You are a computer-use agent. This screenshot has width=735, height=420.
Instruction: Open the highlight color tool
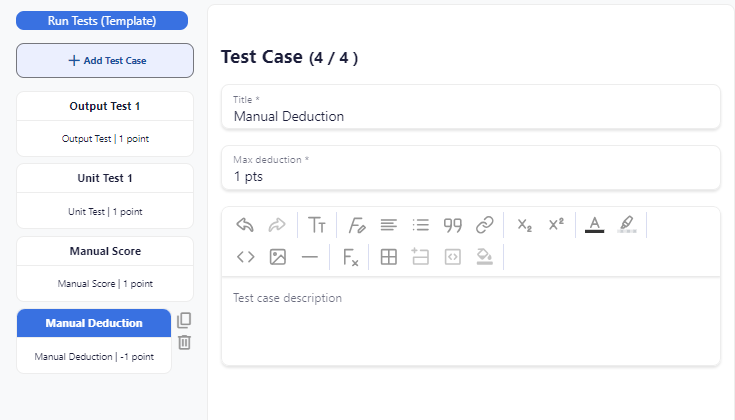[627, 225]
